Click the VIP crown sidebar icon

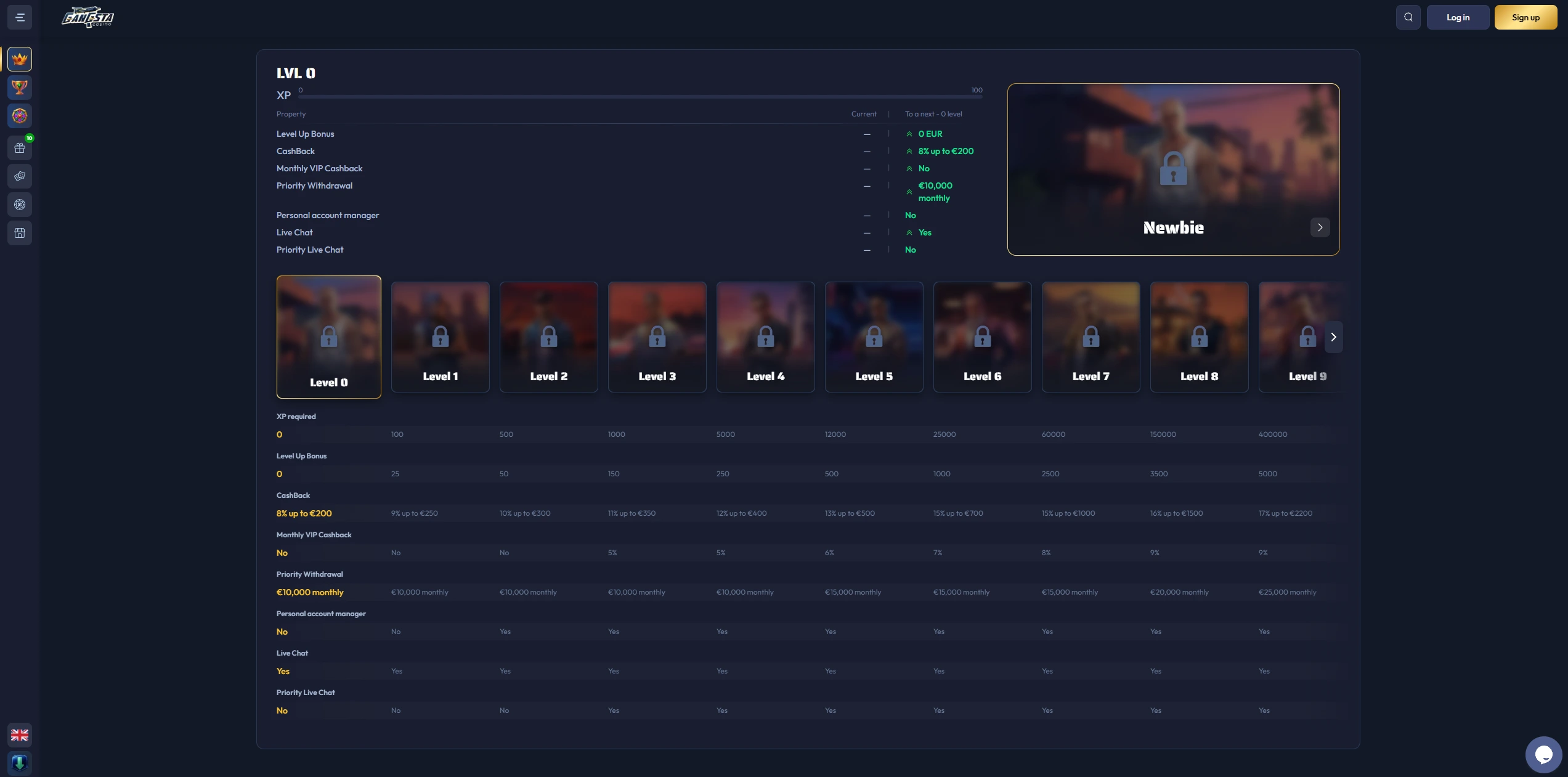coord(20,59)
